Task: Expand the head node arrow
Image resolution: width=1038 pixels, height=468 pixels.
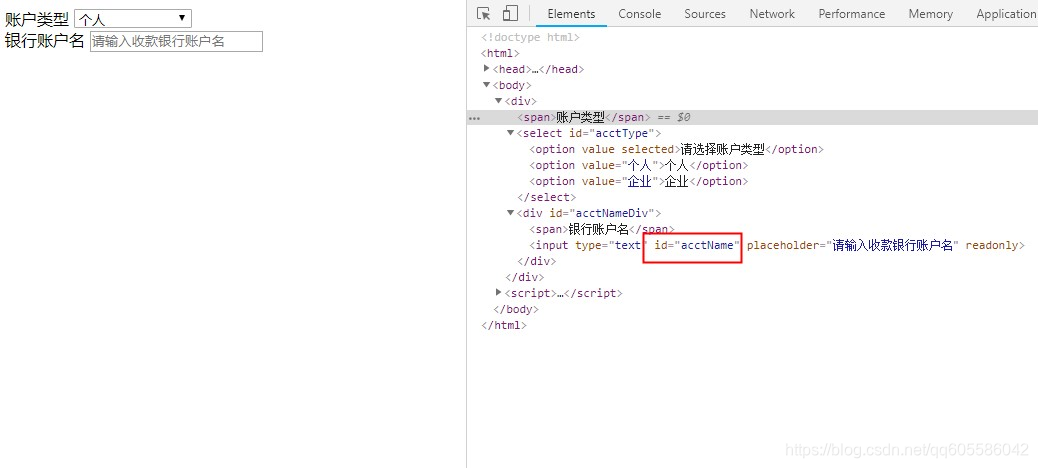Action: click(x=487, y=69)
